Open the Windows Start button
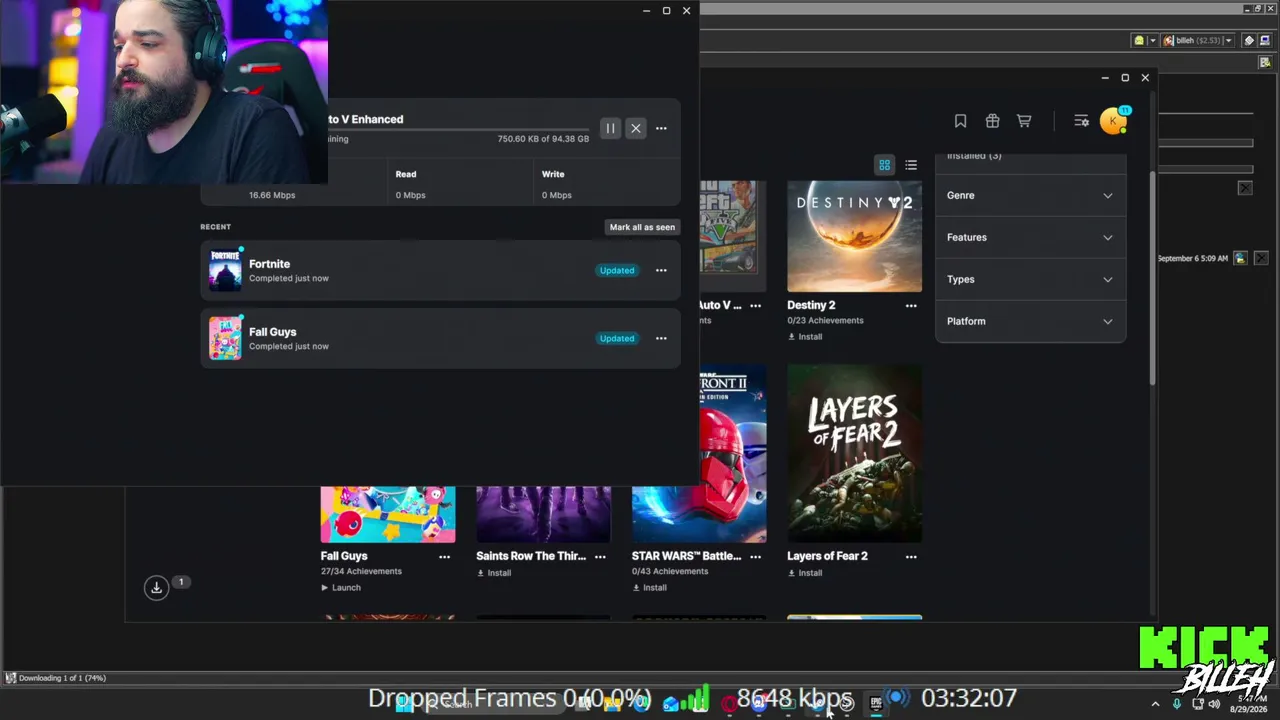1280x720 pixels. [405, 703]
